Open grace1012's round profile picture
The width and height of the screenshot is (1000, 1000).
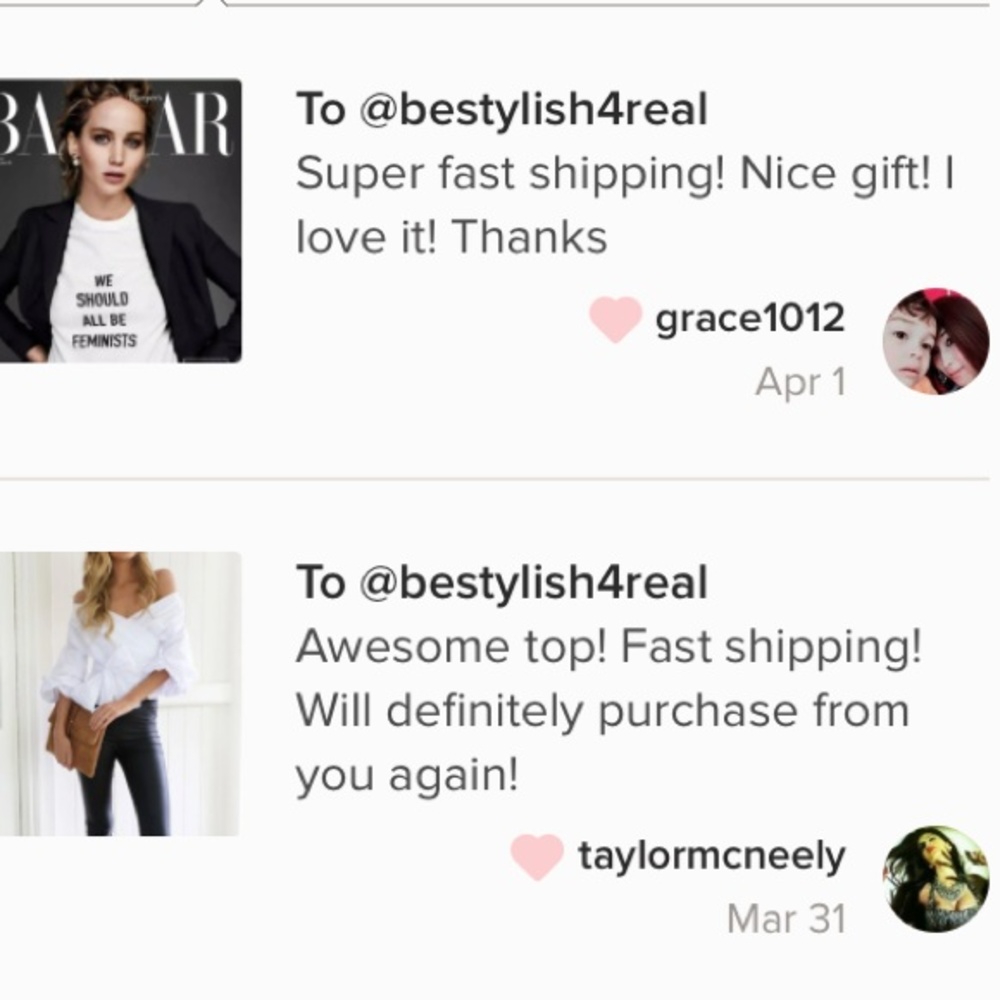tap(935, 341)
